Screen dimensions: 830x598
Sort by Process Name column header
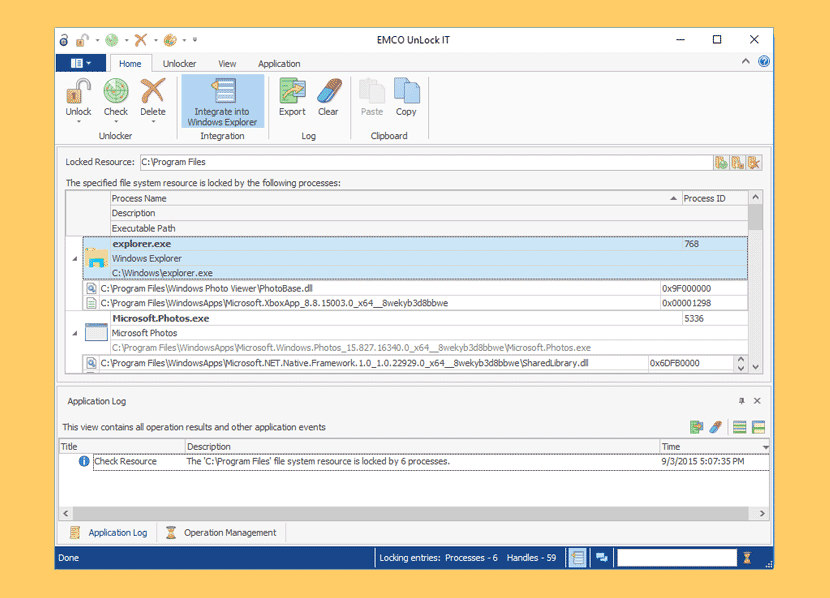(x=395, y=198)
